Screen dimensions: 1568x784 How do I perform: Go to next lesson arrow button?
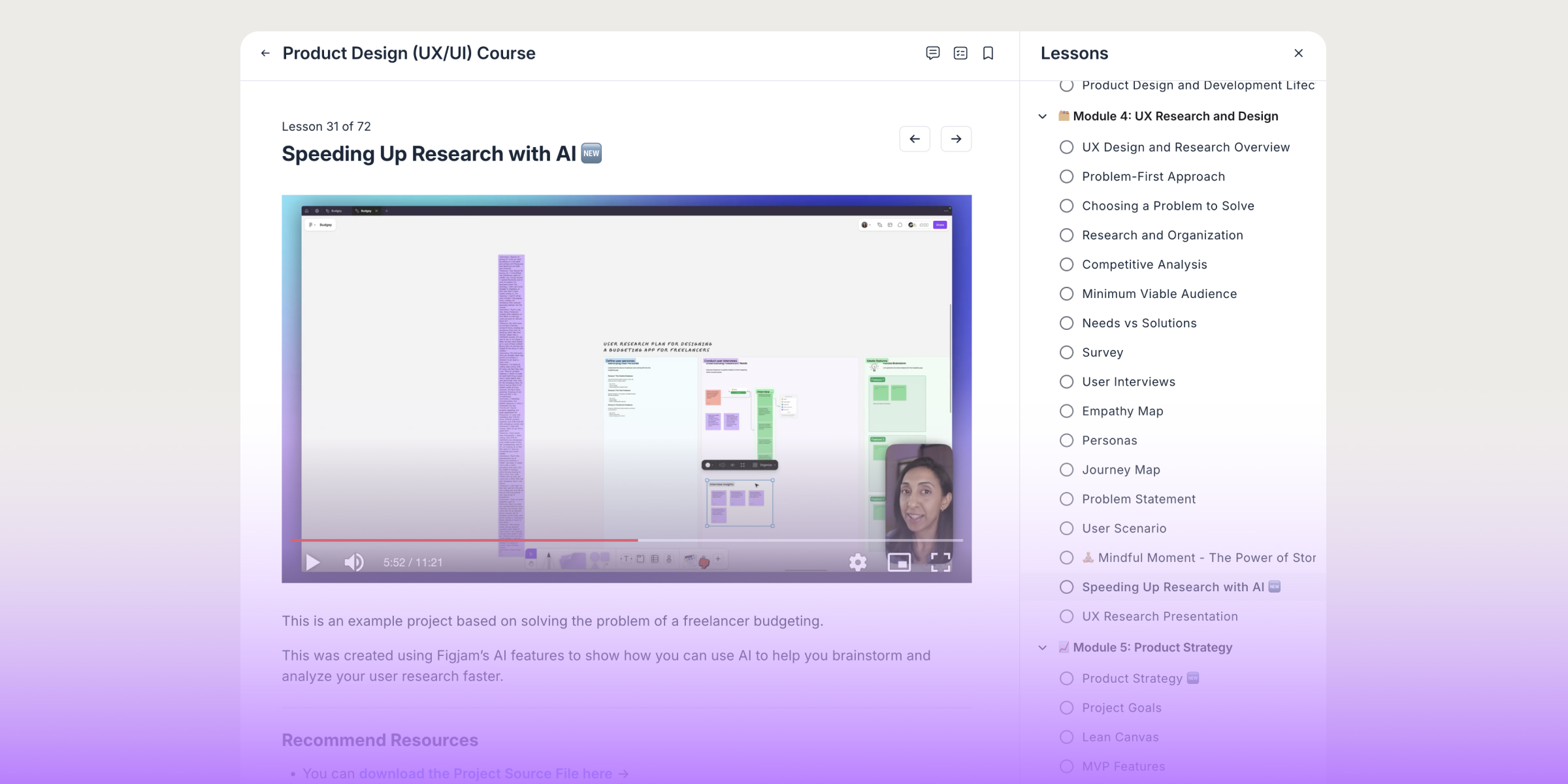tap(956, 139)
